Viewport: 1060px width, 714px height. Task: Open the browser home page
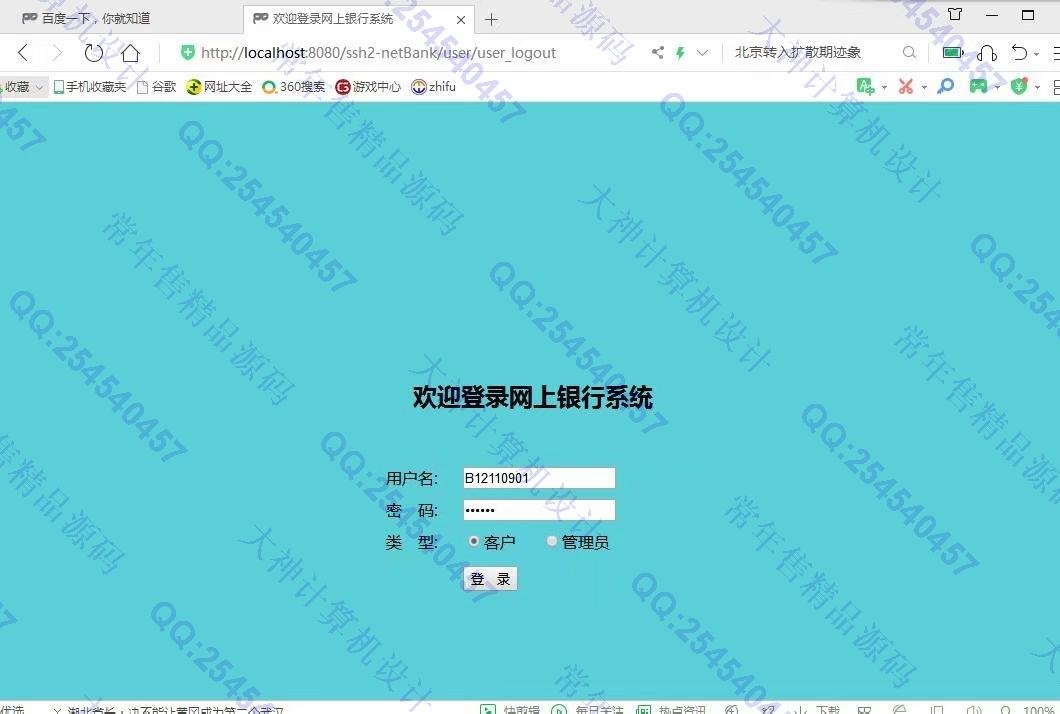click(130, 53)
